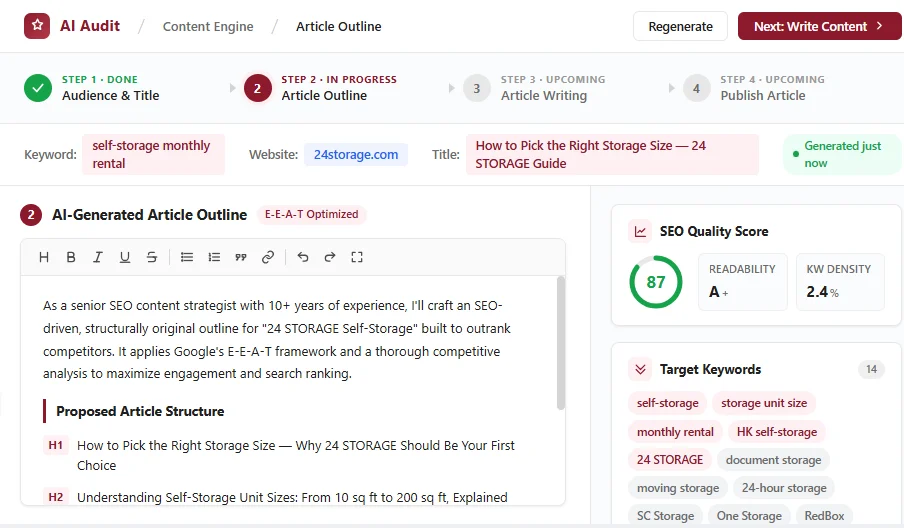Click the Understanding Self-Storage Unit Sizes line

(292, 497)
